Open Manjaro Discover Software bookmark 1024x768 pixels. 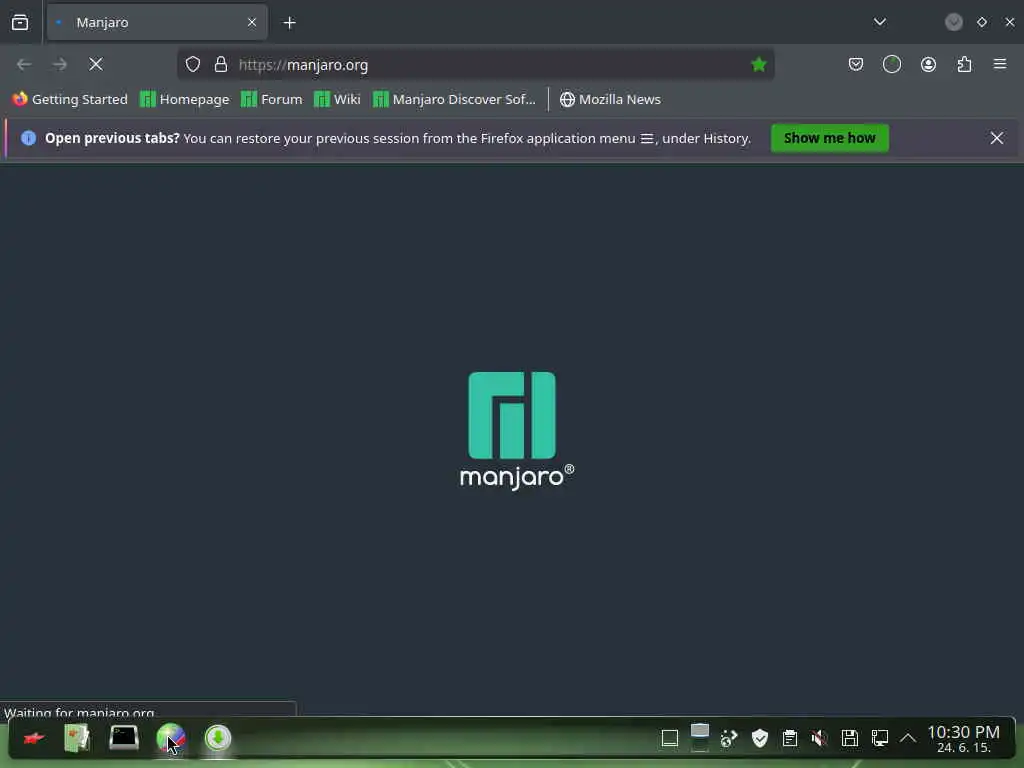pos(454,99)
